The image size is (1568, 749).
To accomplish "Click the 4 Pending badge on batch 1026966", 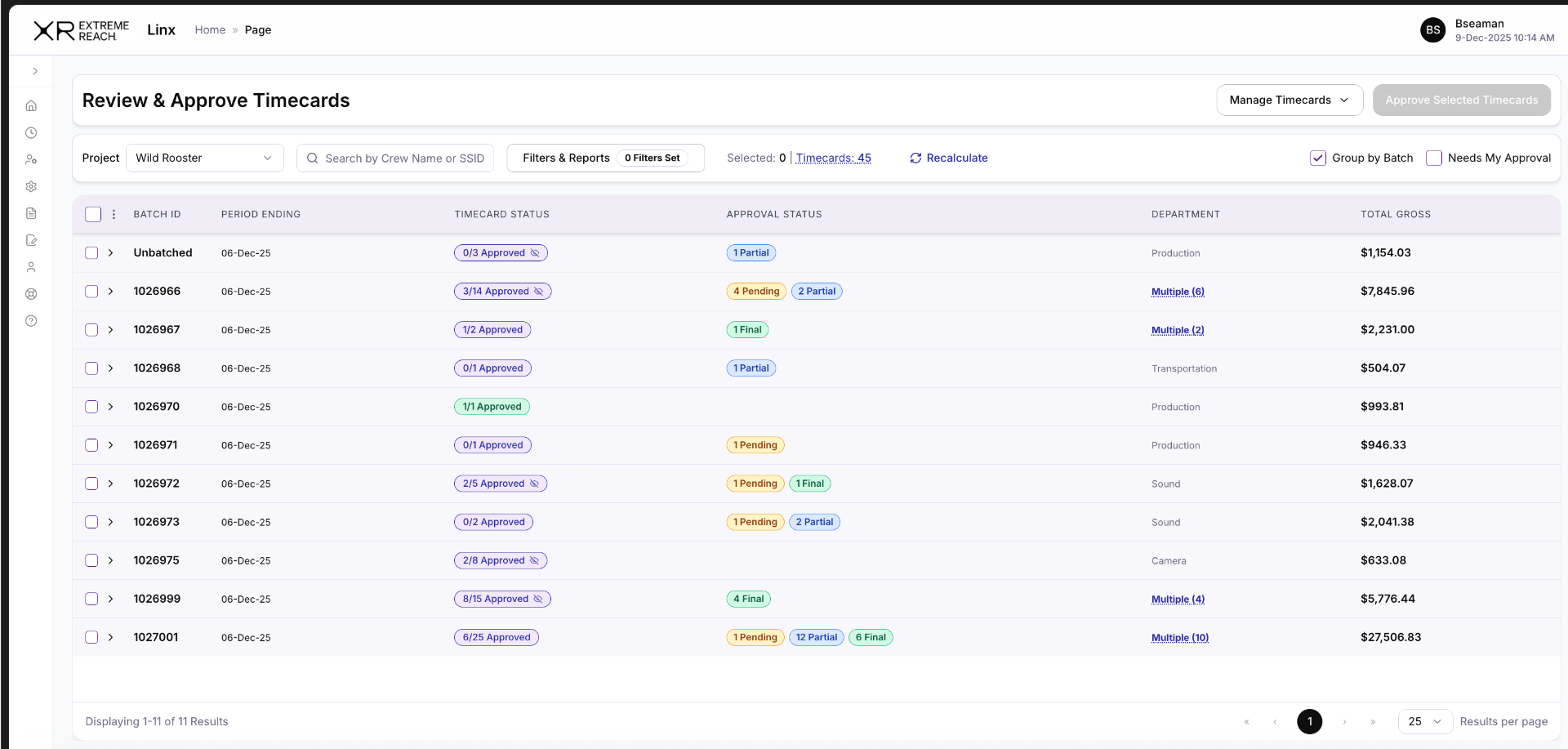I will click(x=756, y=292).
